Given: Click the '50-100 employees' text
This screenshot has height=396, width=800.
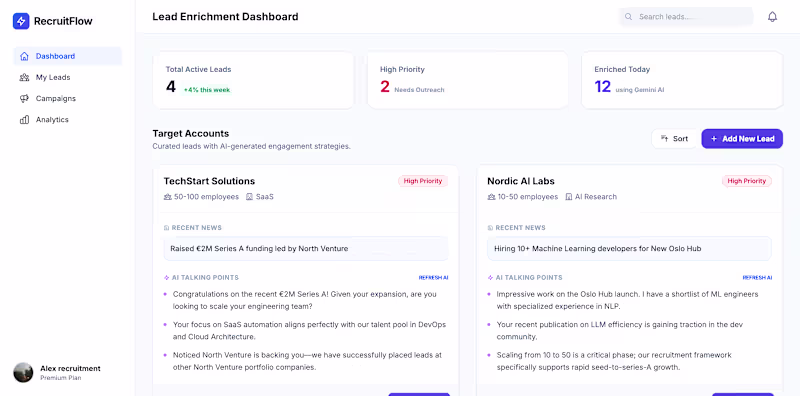Looking at the screenshot, I should click(207, 196).
